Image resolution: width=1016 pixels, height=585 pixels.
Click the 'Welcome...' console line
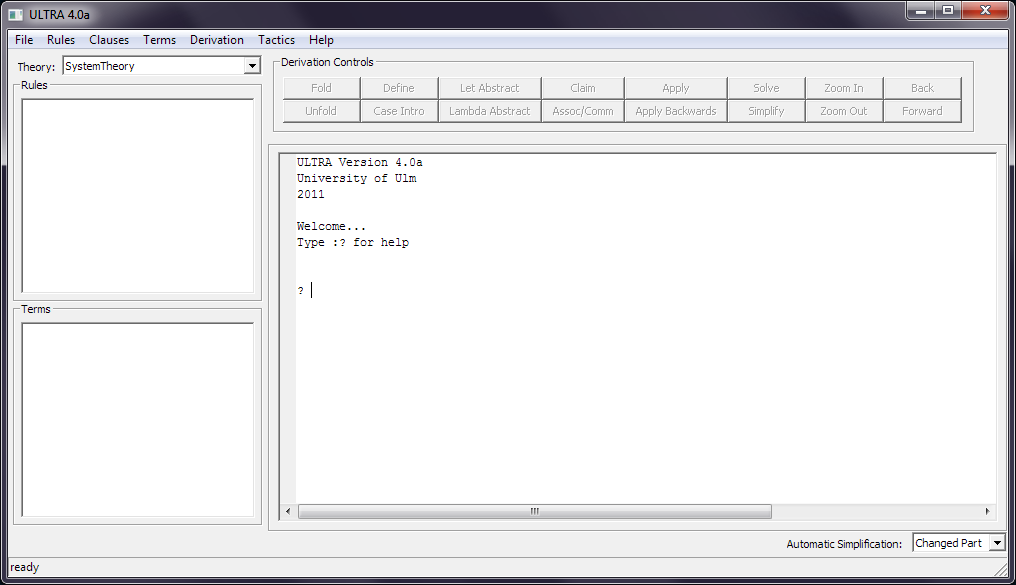point(331,226)
